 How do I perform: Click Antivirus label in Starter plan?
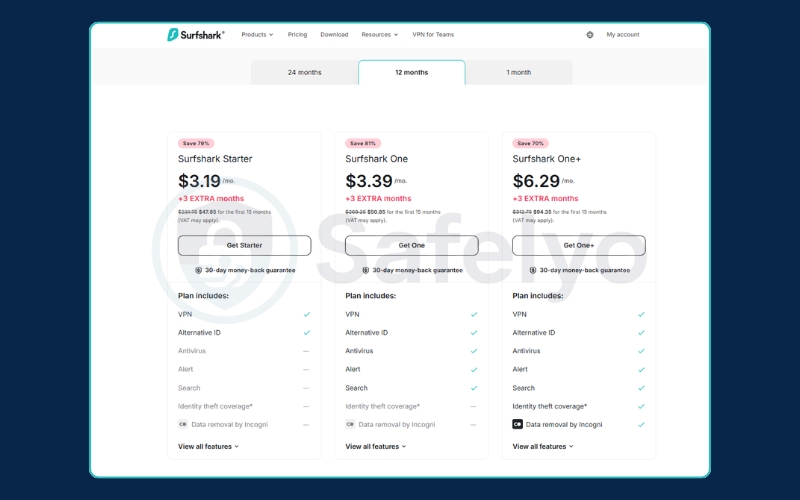[x=192, y=351]
